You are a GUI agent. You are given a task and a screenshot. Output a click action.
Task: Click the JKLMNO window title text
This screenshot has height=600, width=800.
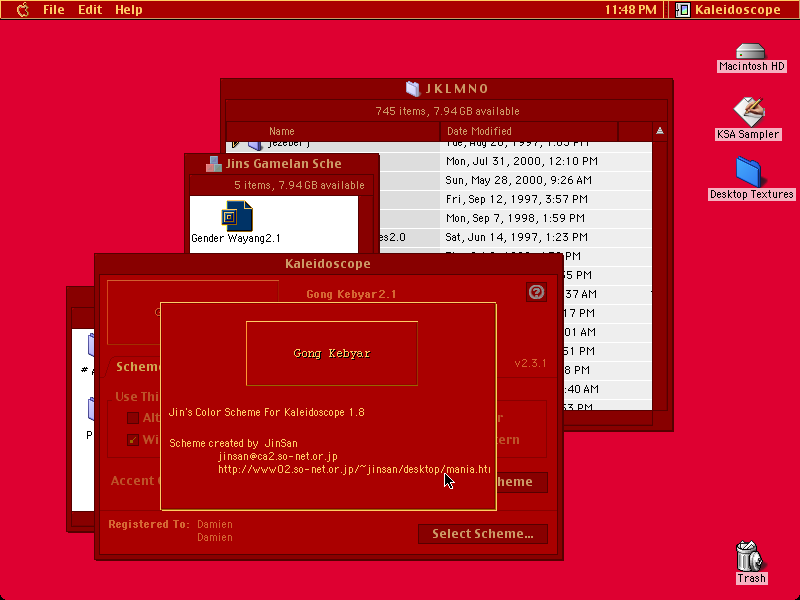click(457, 89)
